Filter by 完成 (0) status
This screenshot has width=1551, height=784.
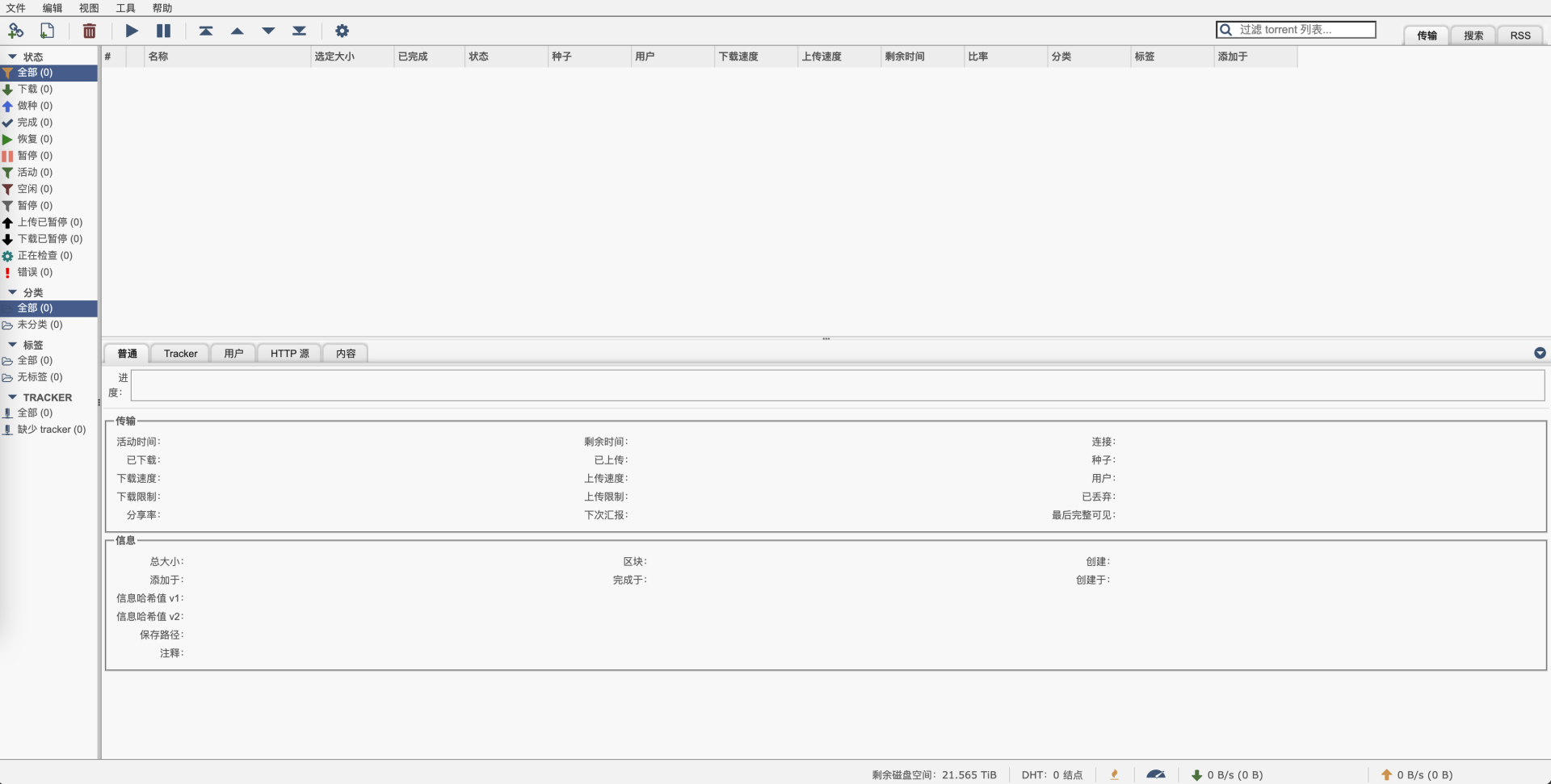point(48,123)
